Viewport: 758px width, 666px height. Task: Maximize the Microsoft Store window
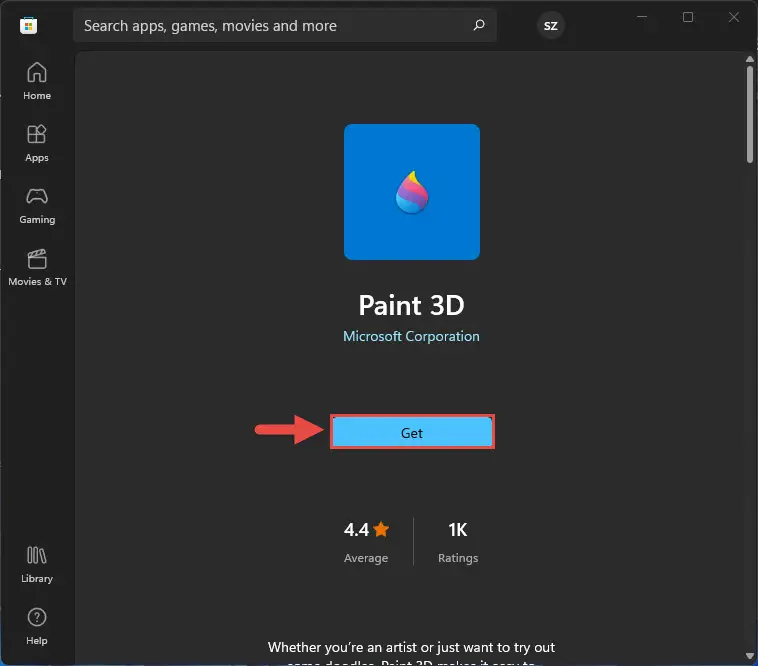pos(688,17)
